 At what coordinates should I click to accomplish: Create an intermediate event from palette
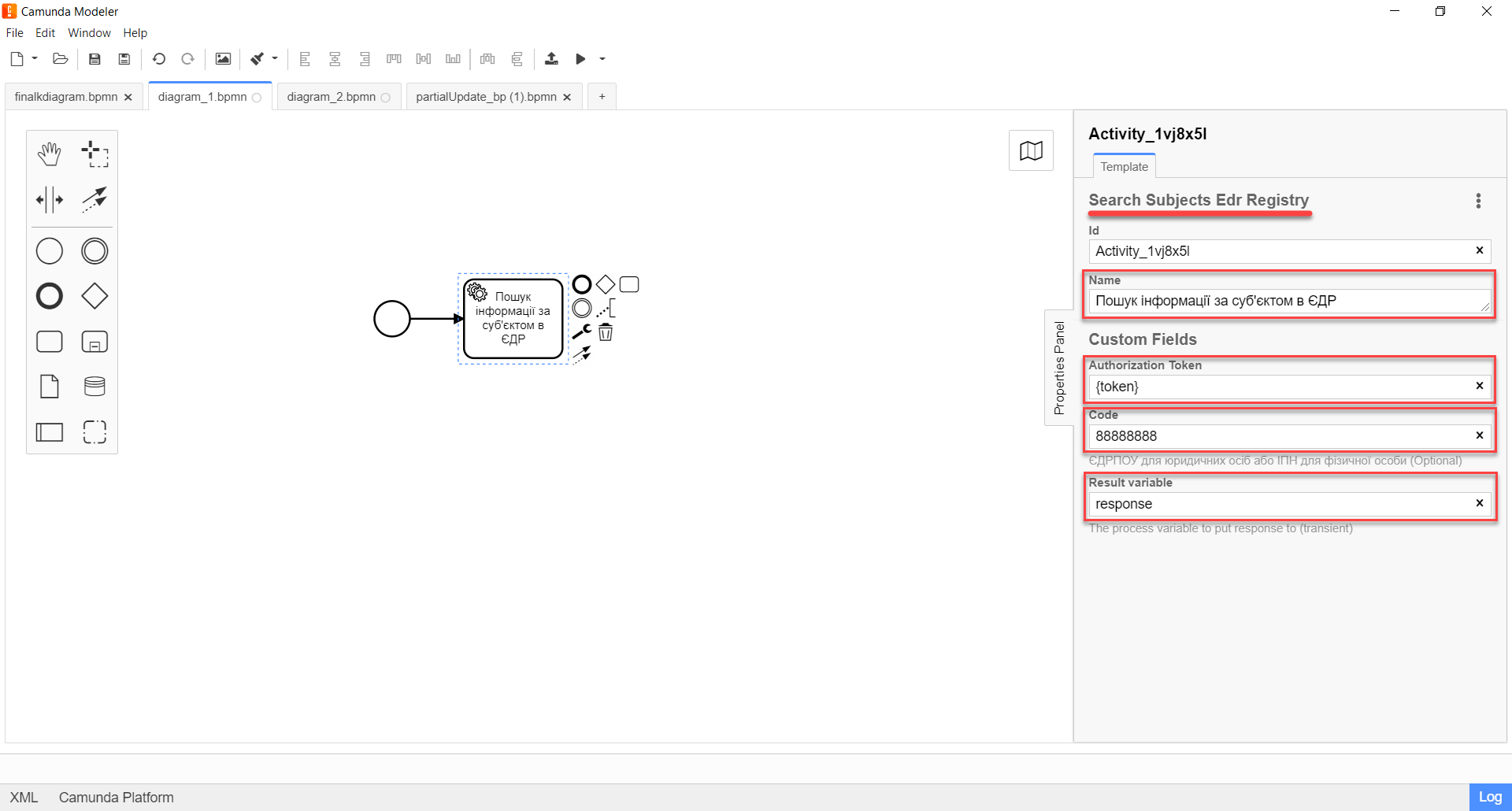(x=94, y=251)
